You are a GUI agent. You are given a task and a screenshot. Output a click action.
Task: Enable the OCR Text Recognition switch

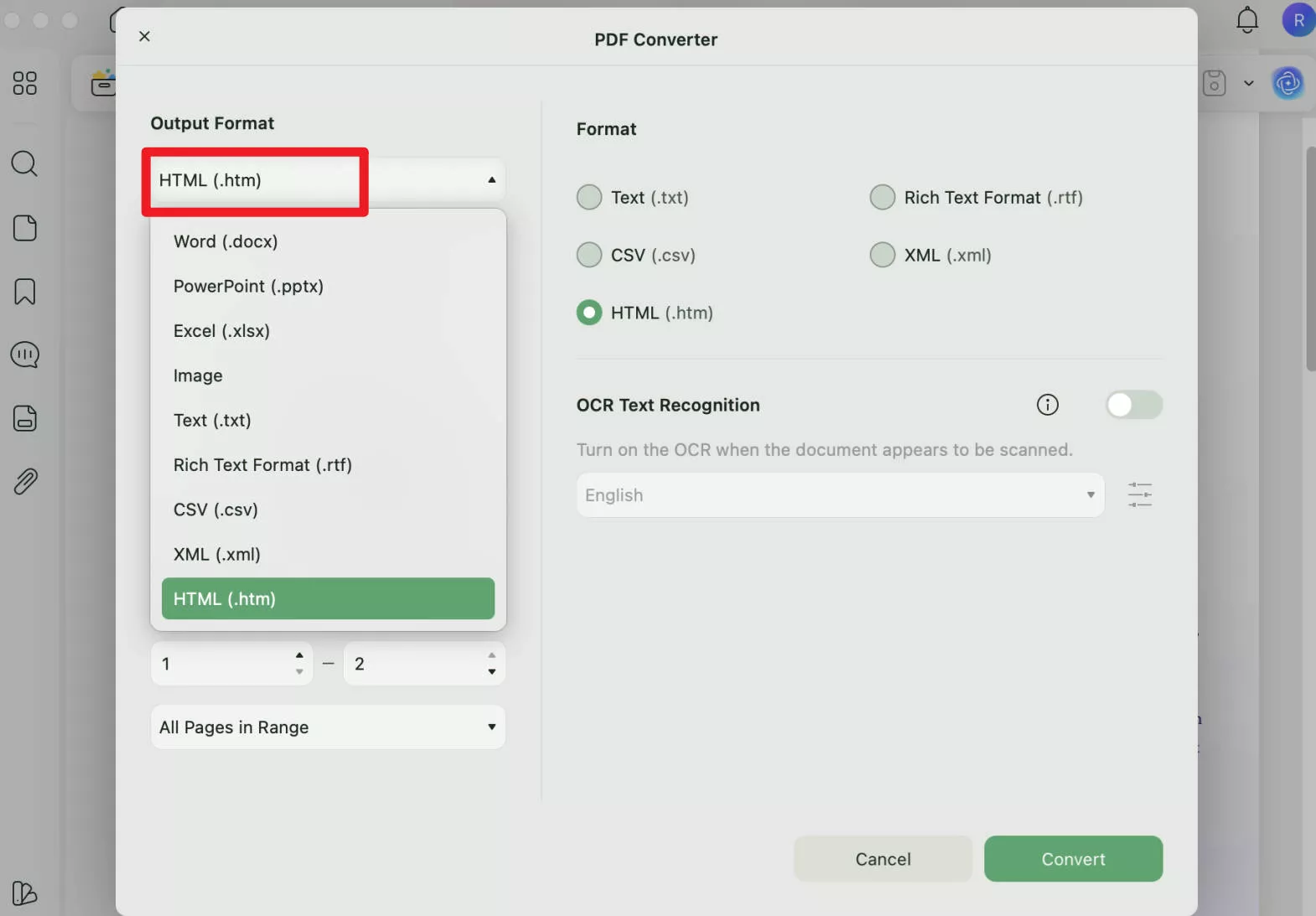point(1133,405)
